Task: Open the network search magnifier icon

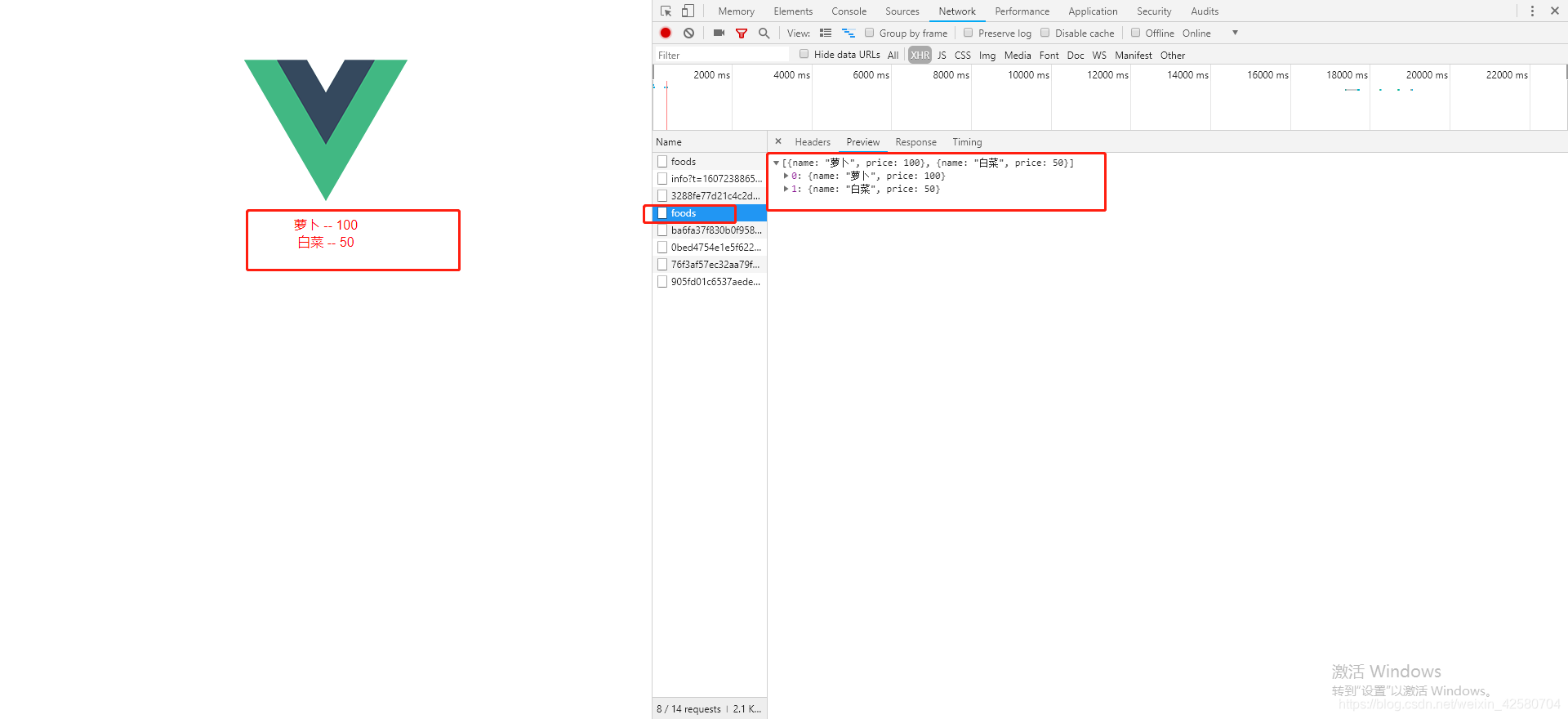Action: pos(764,33)
